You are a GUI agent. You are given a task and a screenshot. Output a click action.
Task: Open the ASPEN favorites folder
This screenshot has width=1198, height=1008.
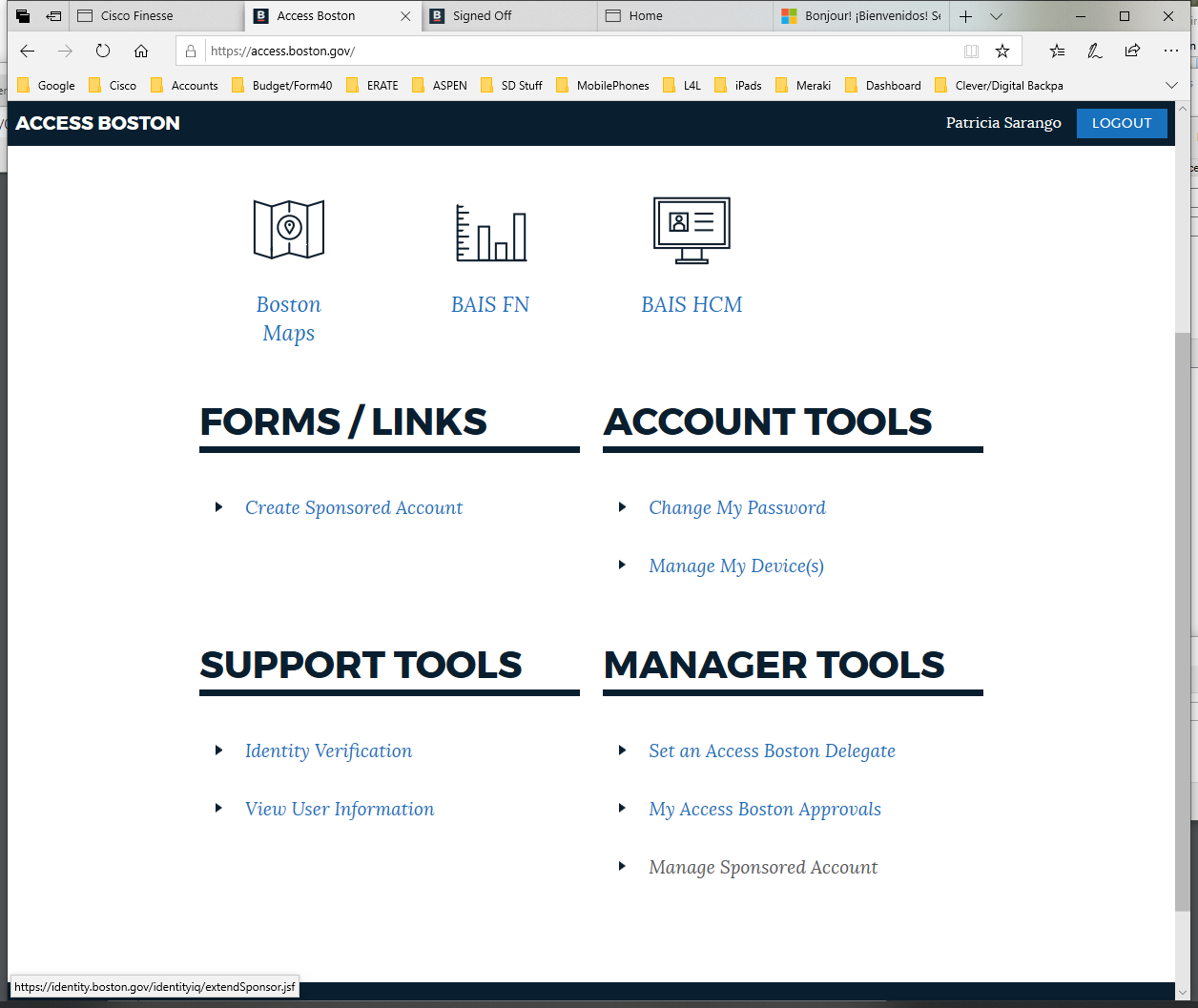tap(439, 85)
